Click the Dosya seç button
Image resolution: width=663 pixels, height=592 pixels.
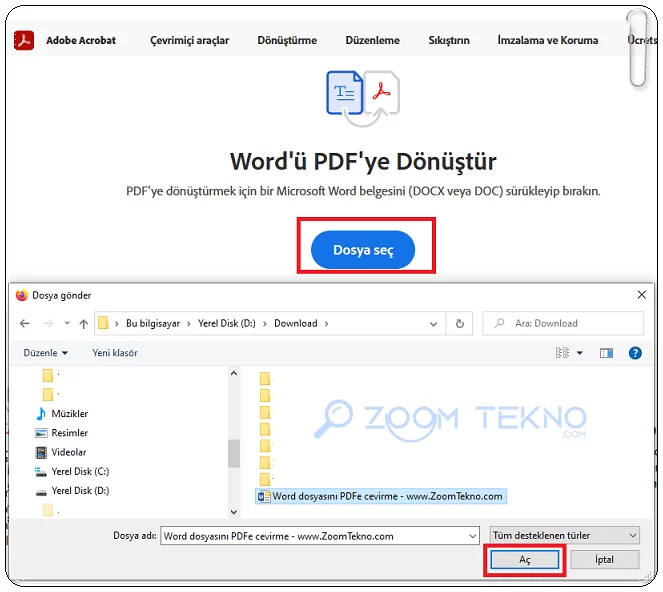pyautogui.click(x=363, y=249)
